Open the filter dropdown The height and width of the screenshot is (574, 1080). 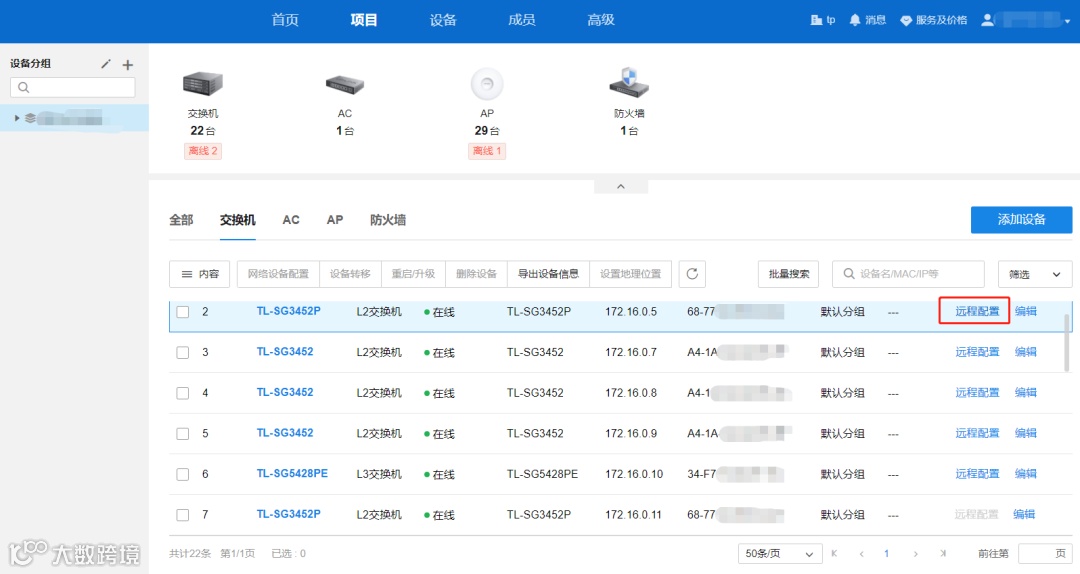(1035, 274)
